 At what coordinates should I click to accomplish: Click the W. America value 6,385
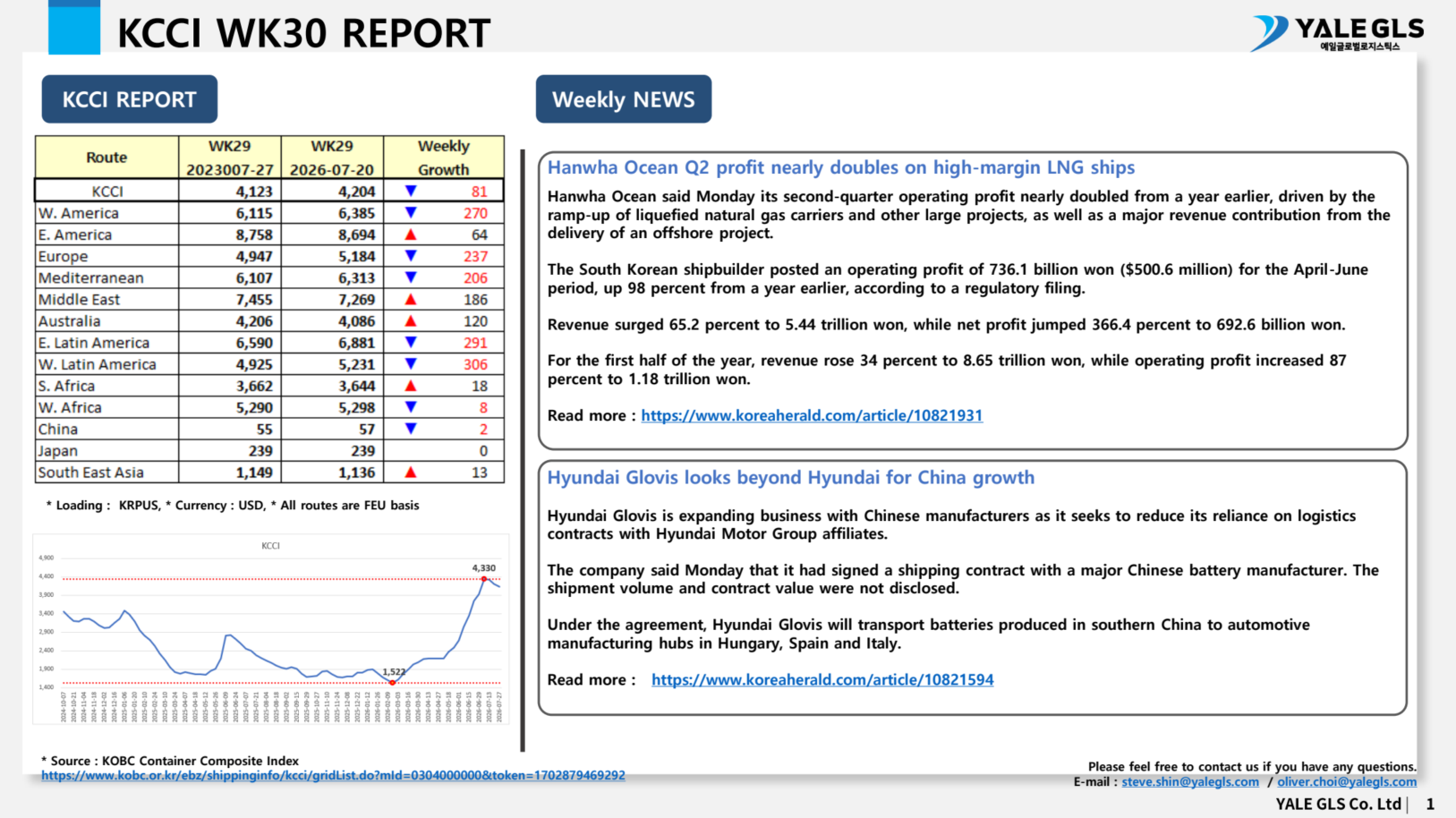pos(357,213)
